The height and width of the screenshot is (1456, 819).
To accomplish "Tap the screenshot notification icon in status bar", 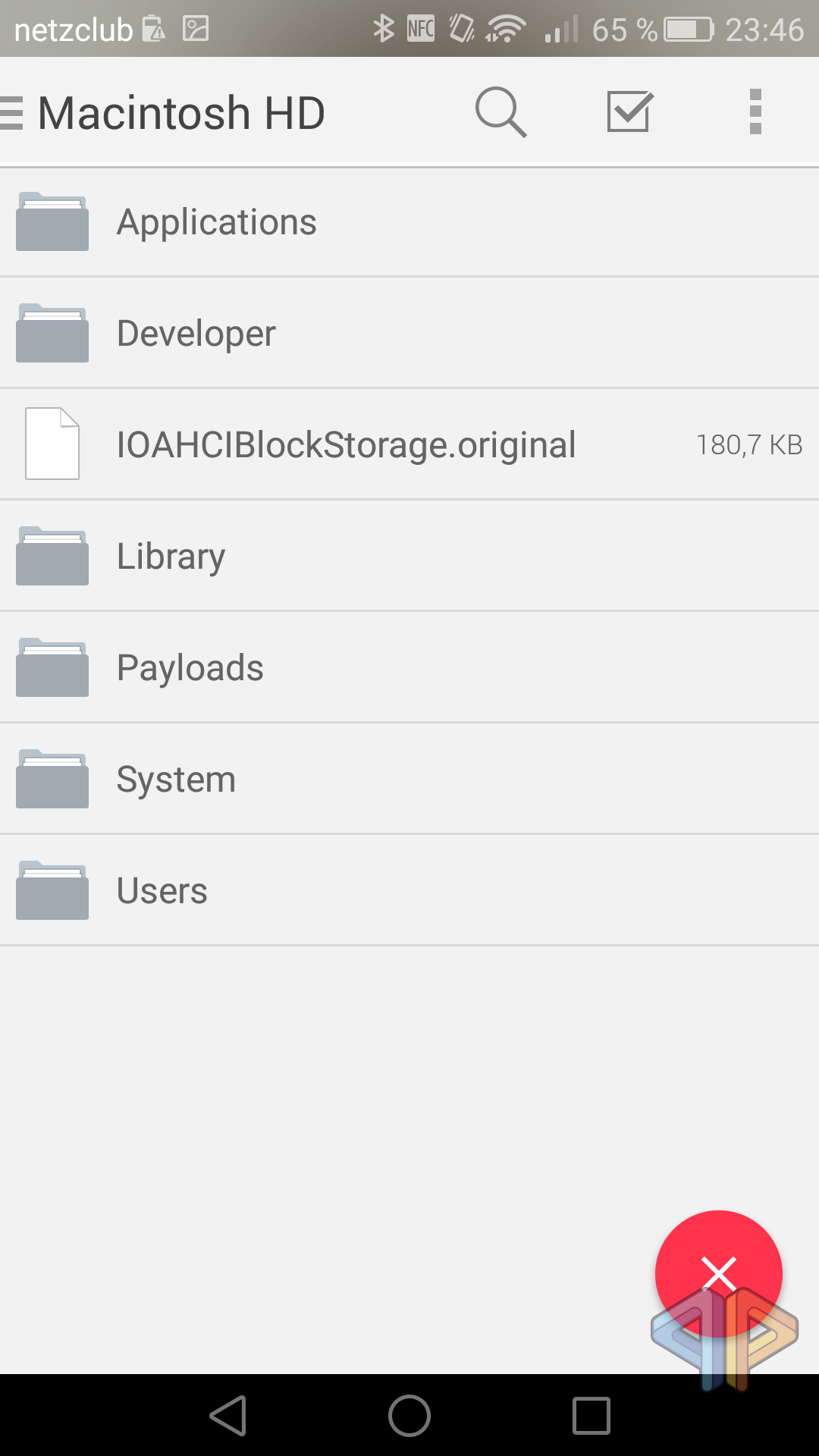I will click(x=196, y=29).
